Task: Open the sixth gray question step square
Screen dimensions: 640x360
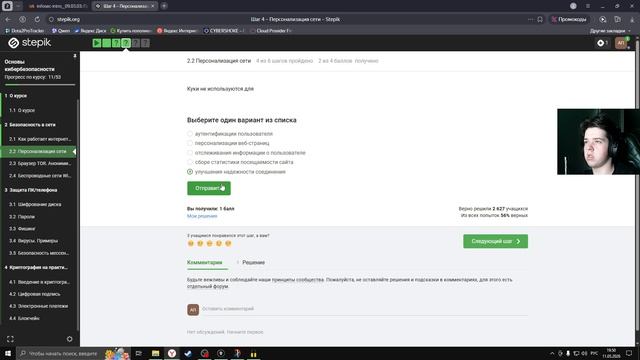Action: [145, 43]
